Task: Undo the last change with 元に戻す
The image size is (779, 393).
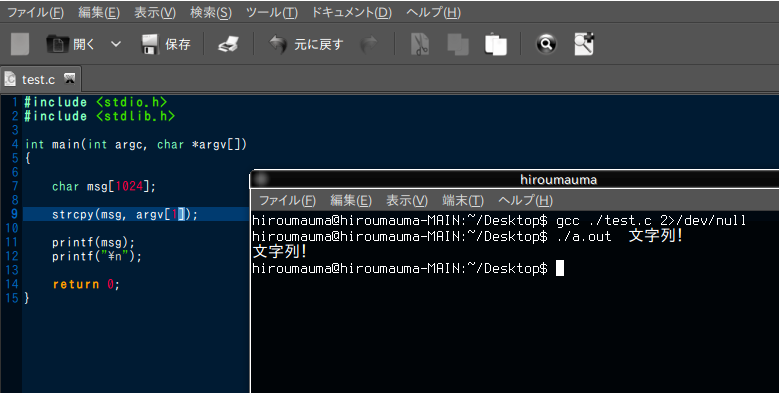Action: pyautogui.click(x=306, y=44)
